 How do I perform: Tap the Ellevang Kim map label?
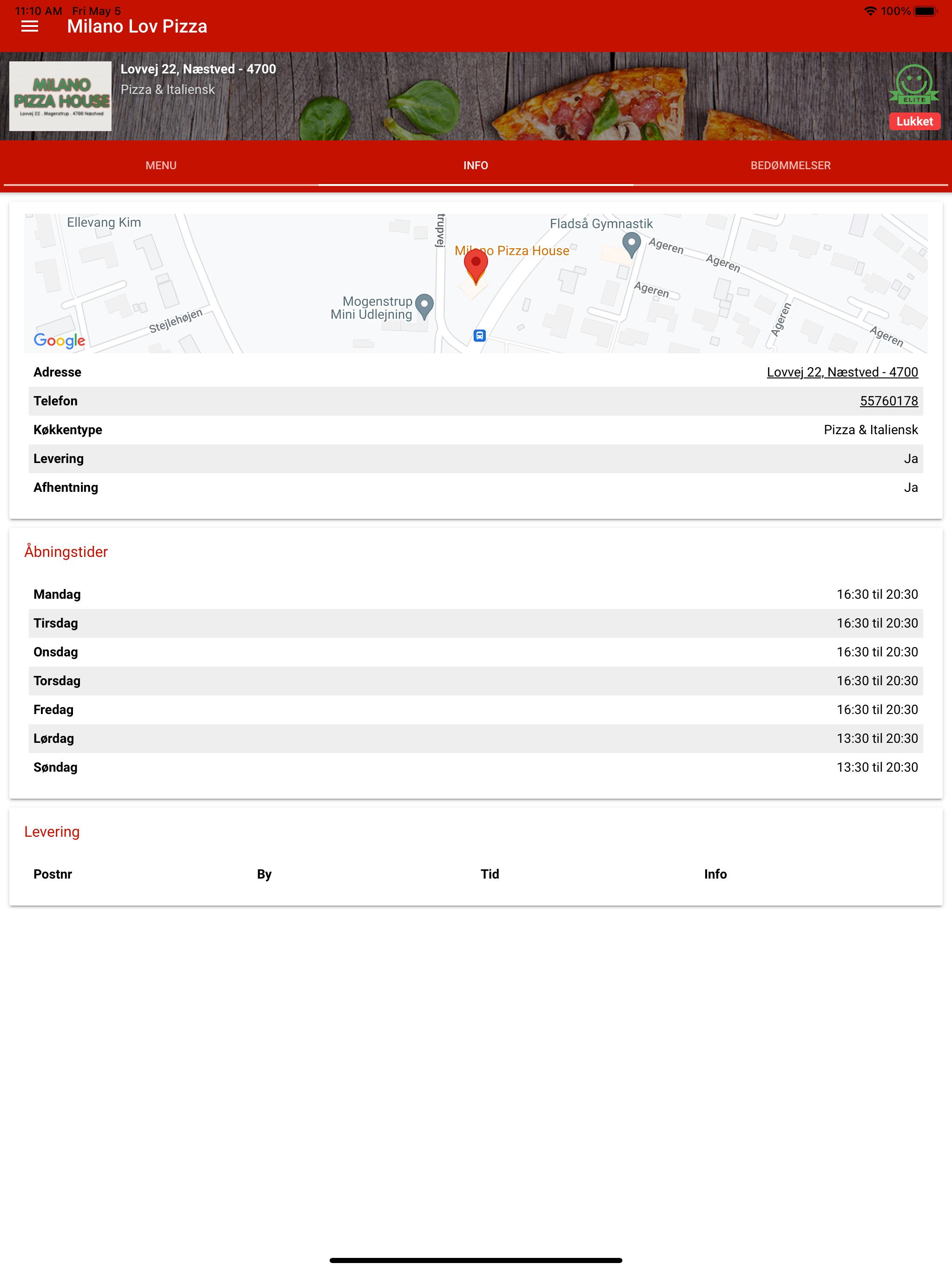click(104, 222)
